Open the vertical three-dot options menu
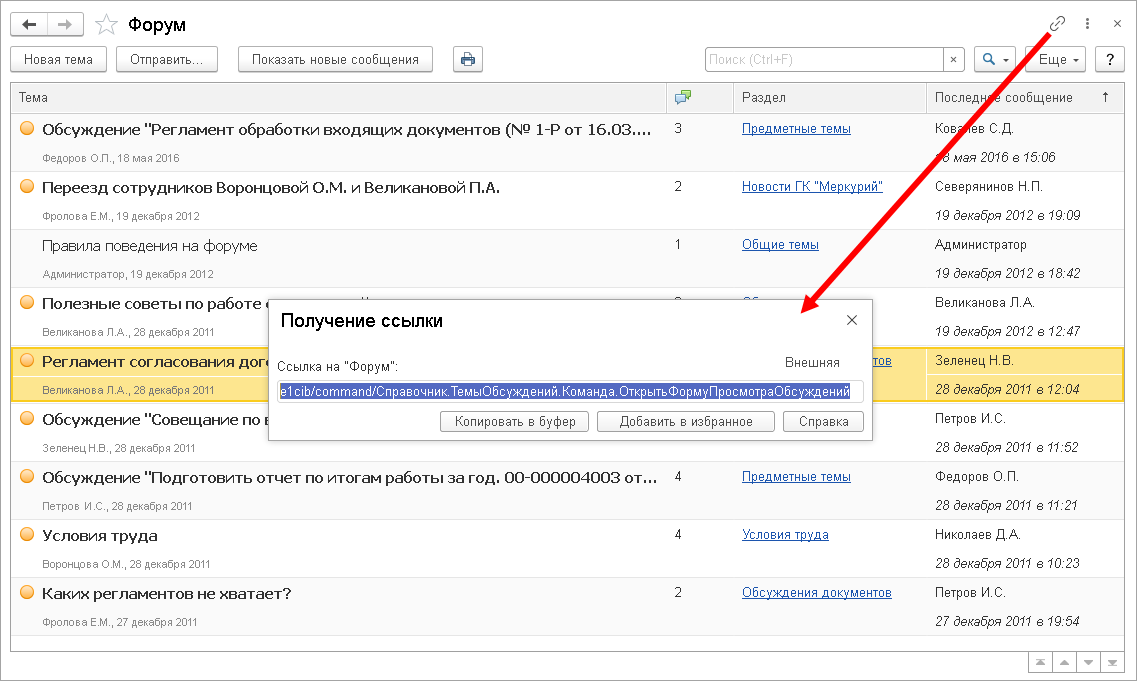Screen dimensions: 1137x681 [1087, 24]
